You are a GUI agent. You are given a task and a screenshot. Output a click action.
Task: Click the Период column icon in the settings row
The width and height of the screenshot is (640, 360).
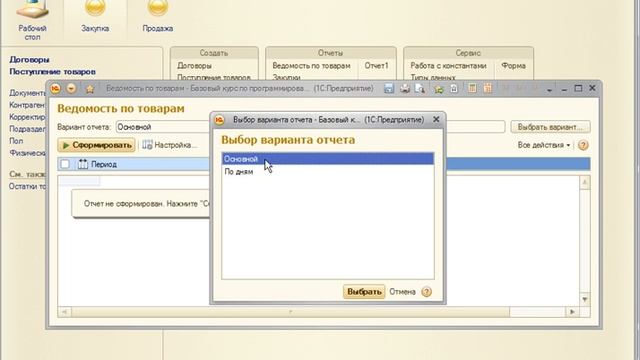point(83,164)
